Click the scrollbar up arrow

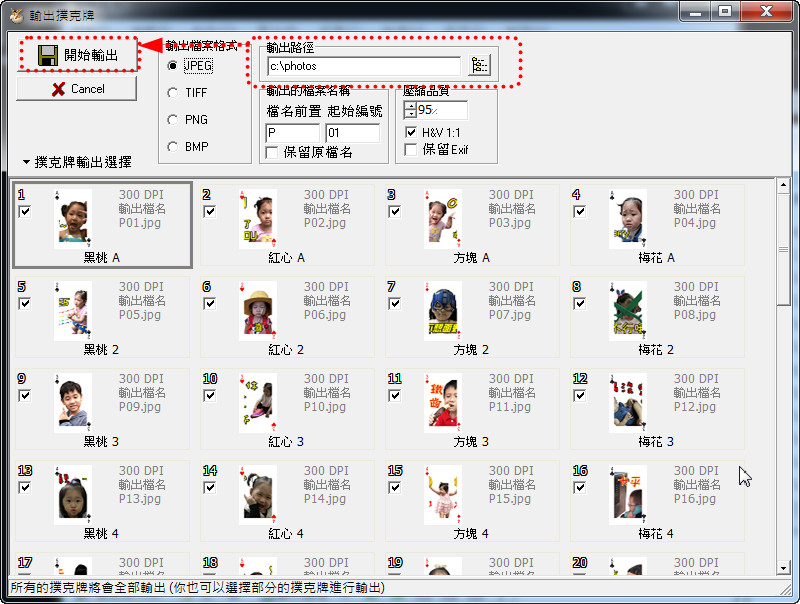pos(784,185)
